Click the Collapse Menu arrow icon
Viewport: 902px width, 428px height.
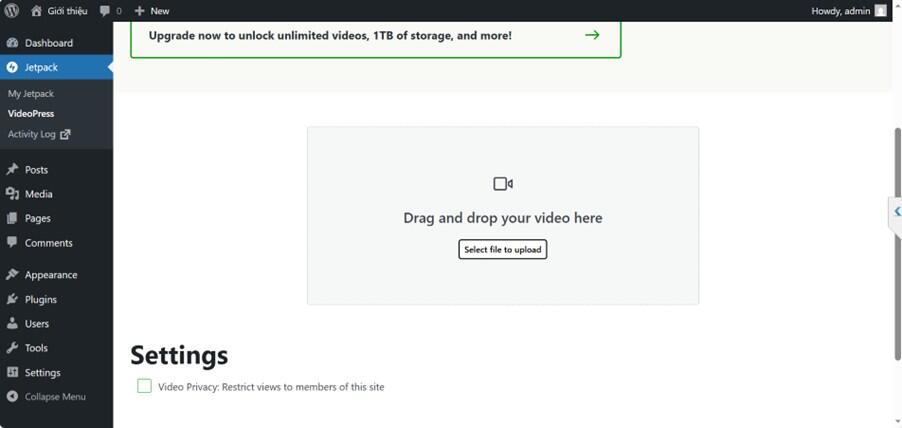coord(12,396)
